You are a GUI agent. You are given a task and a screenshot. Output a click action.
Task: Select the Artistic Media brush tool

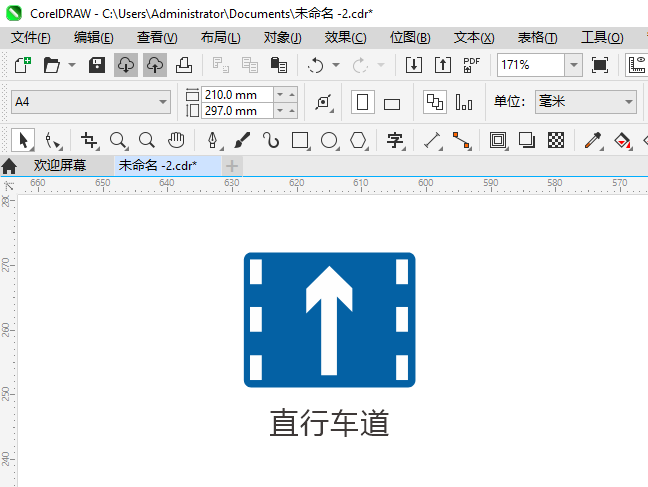coord(242,140)
